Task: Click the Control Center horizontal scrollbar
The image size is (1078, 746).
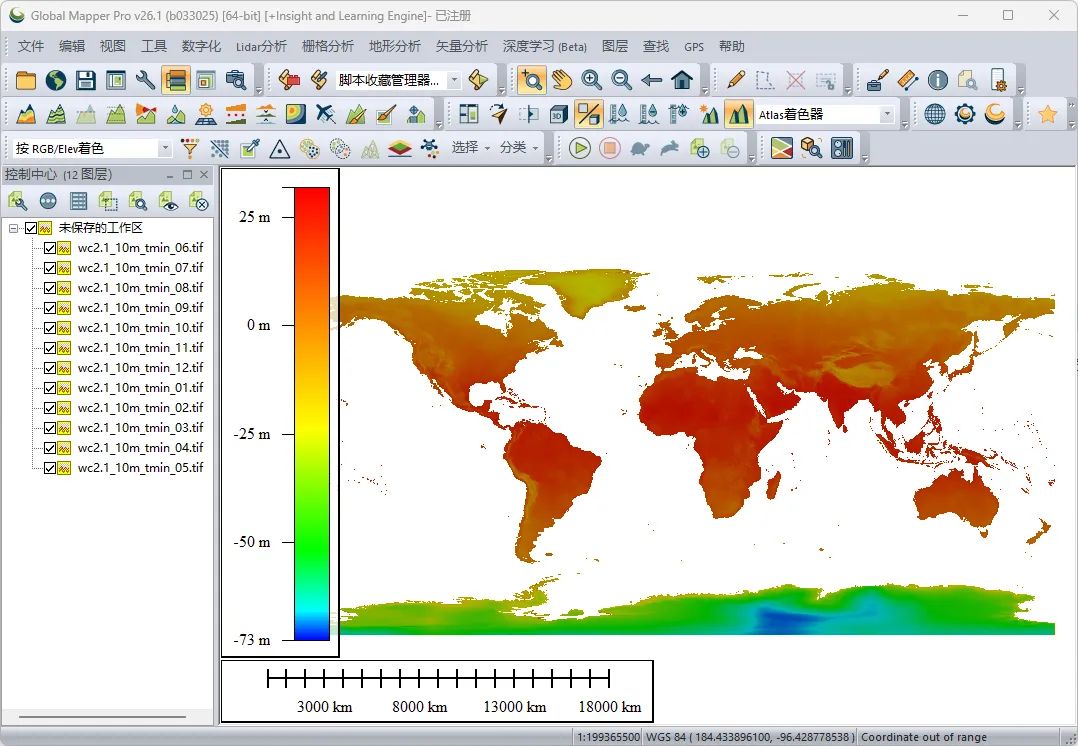Action: click(x=102, y=717)
